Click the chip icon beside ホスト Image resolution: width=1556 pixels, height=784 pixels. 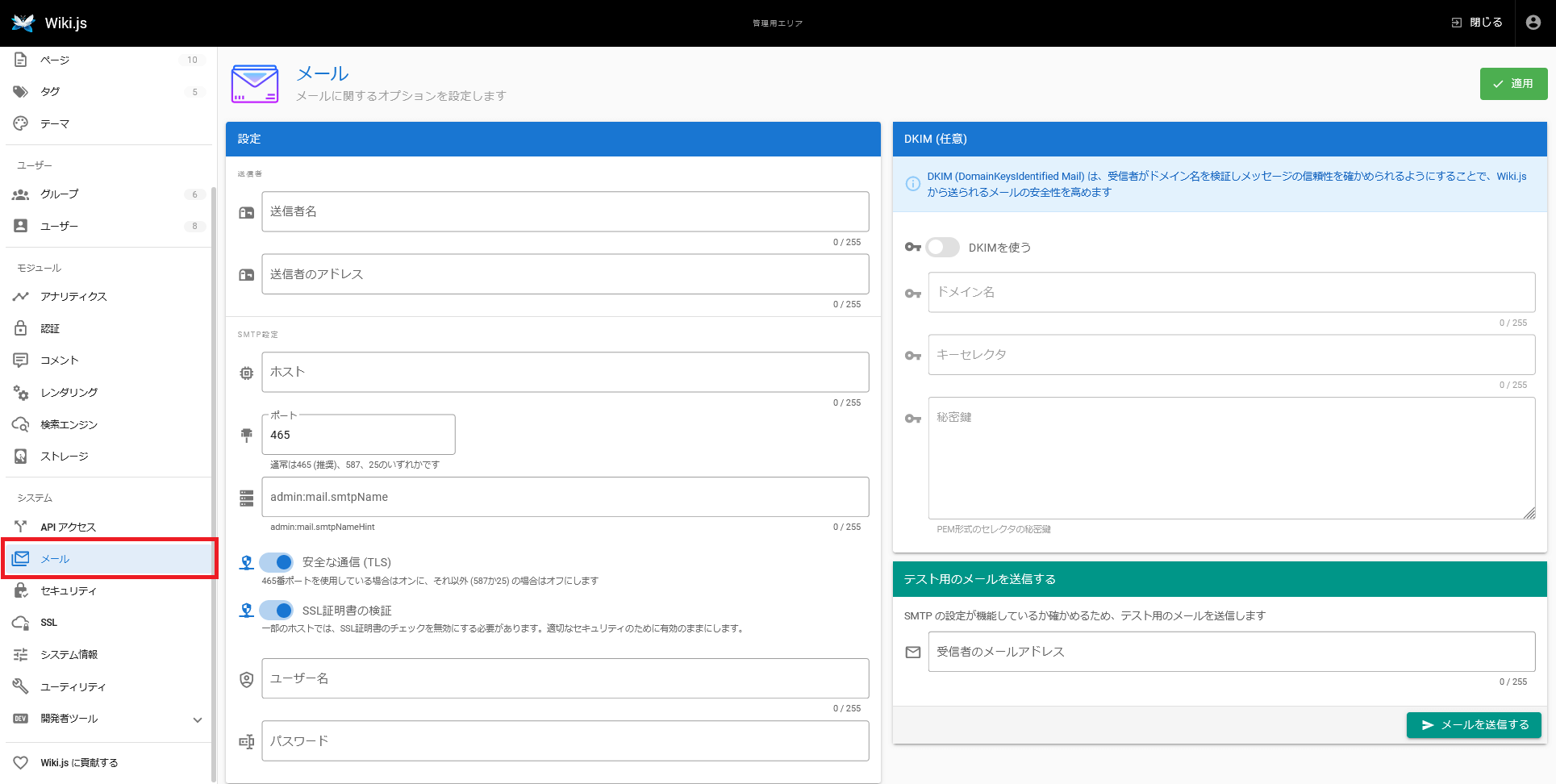(x=247, y=373)
